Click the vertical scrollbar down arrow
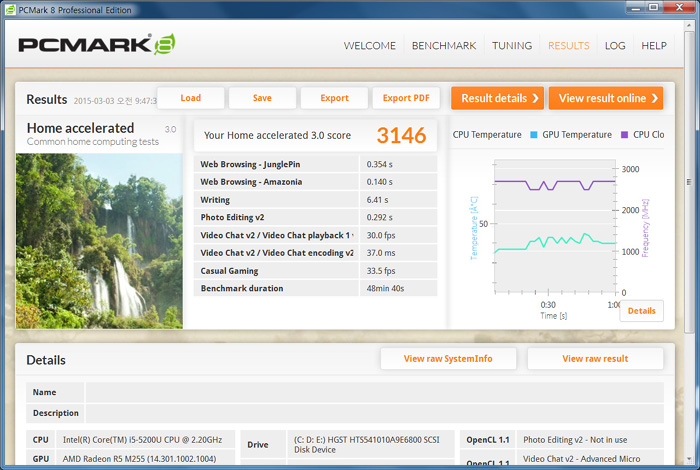 (x=689, y=459)
